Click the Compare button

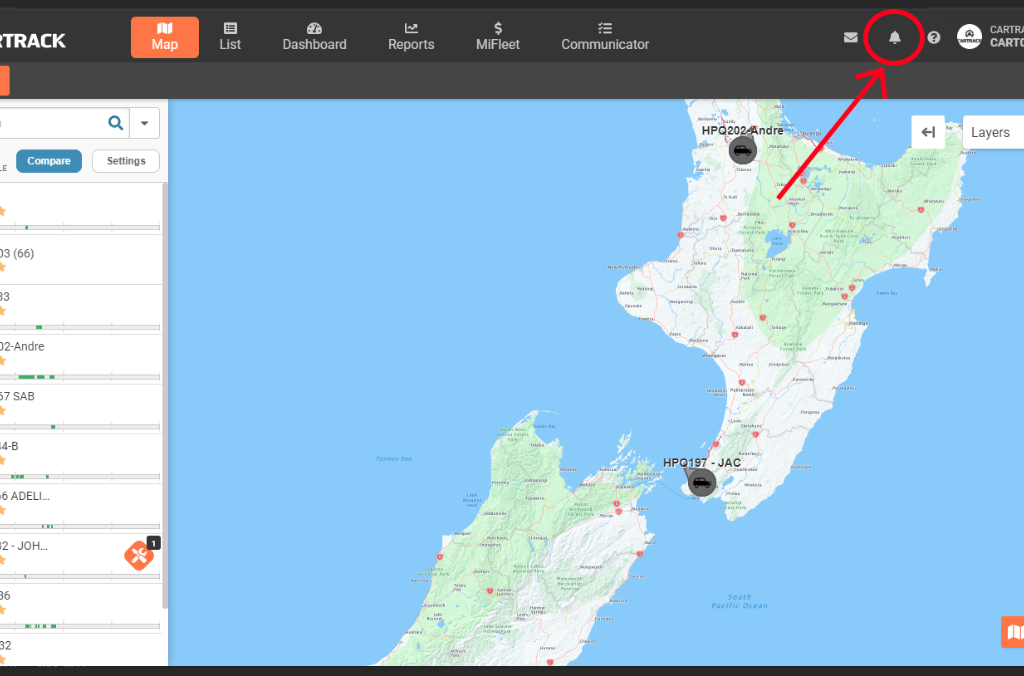coord(49,161)
